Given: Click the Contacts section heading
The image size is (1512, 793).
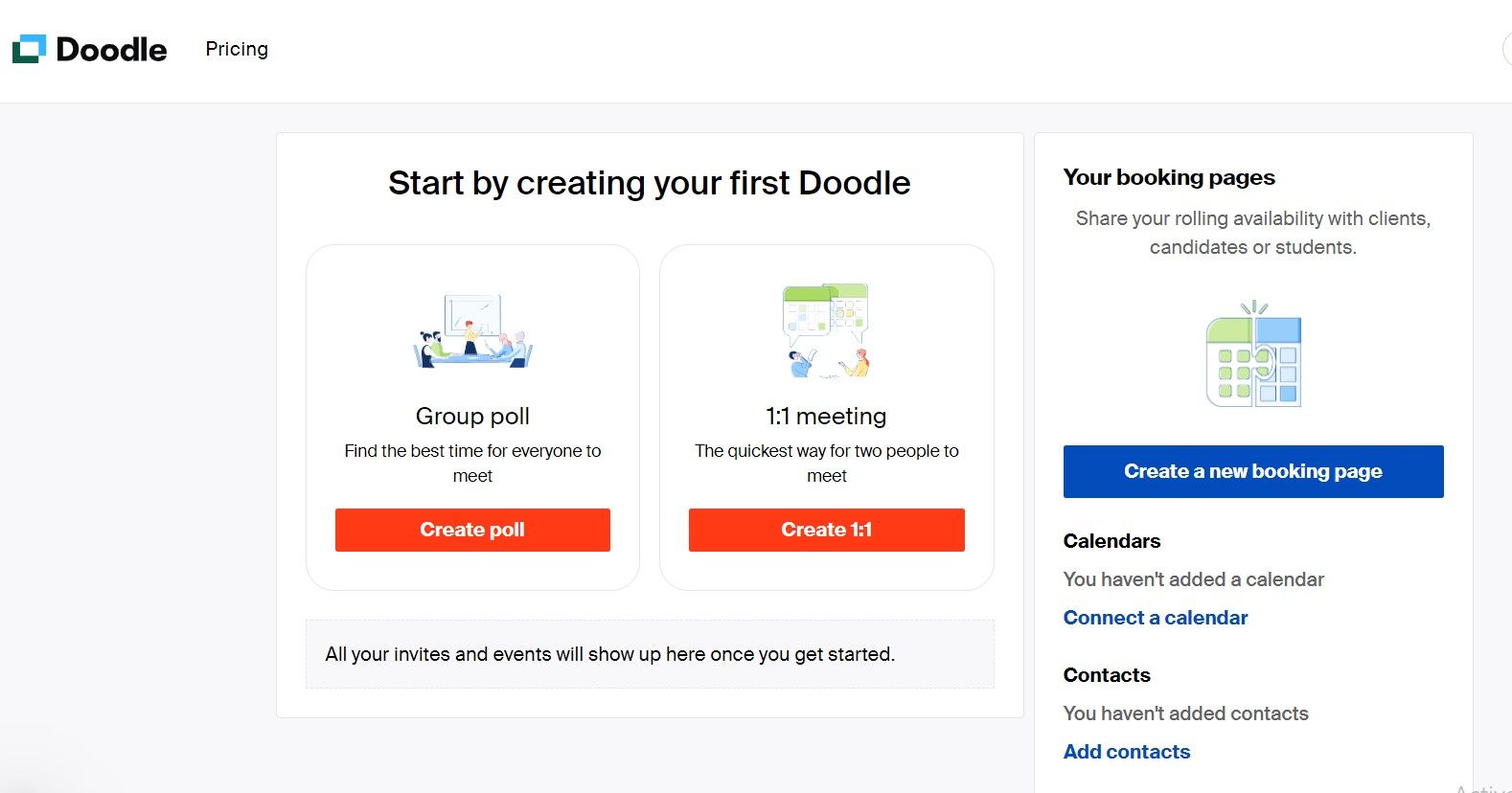Looking at the screenshot, I should [1106, 675].
